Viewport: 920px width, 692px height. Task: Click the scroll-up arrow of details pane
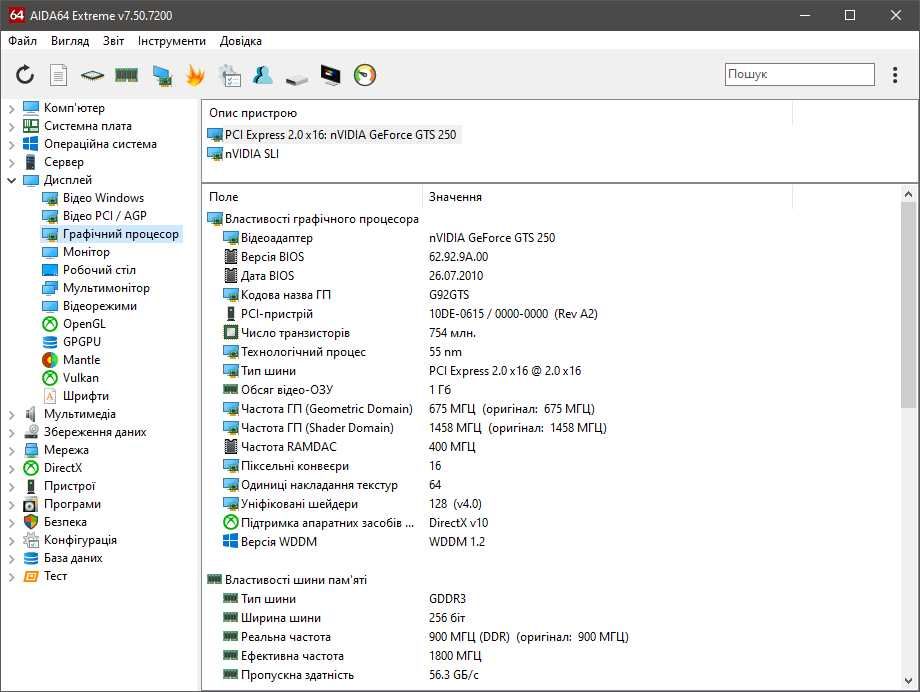point(908,194)
